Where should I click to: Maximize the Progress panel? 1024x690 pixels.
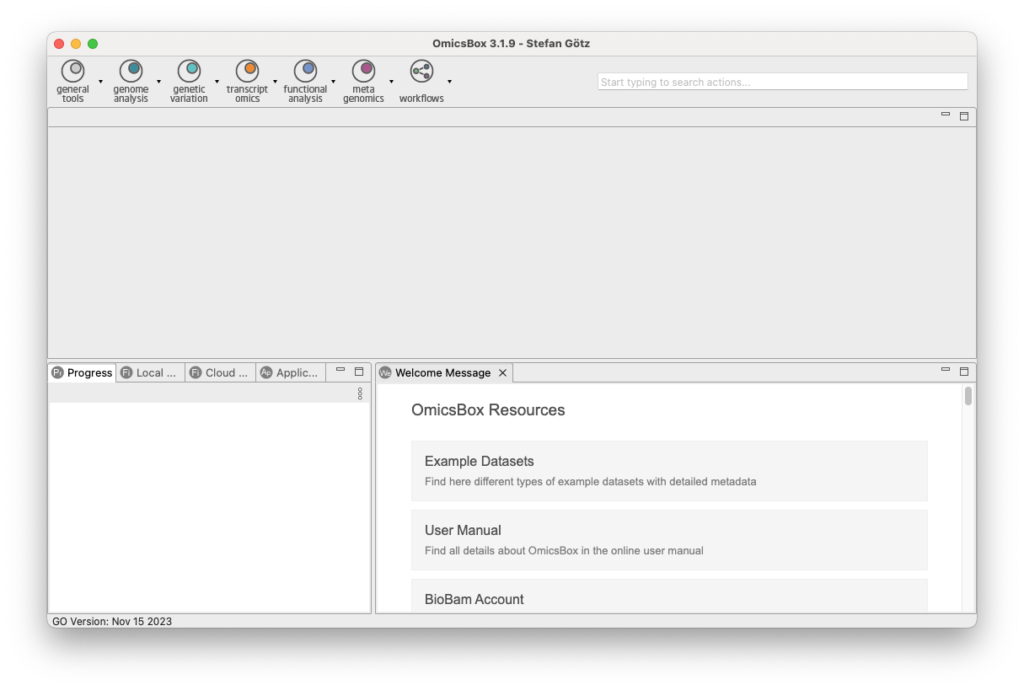point(359,371)
